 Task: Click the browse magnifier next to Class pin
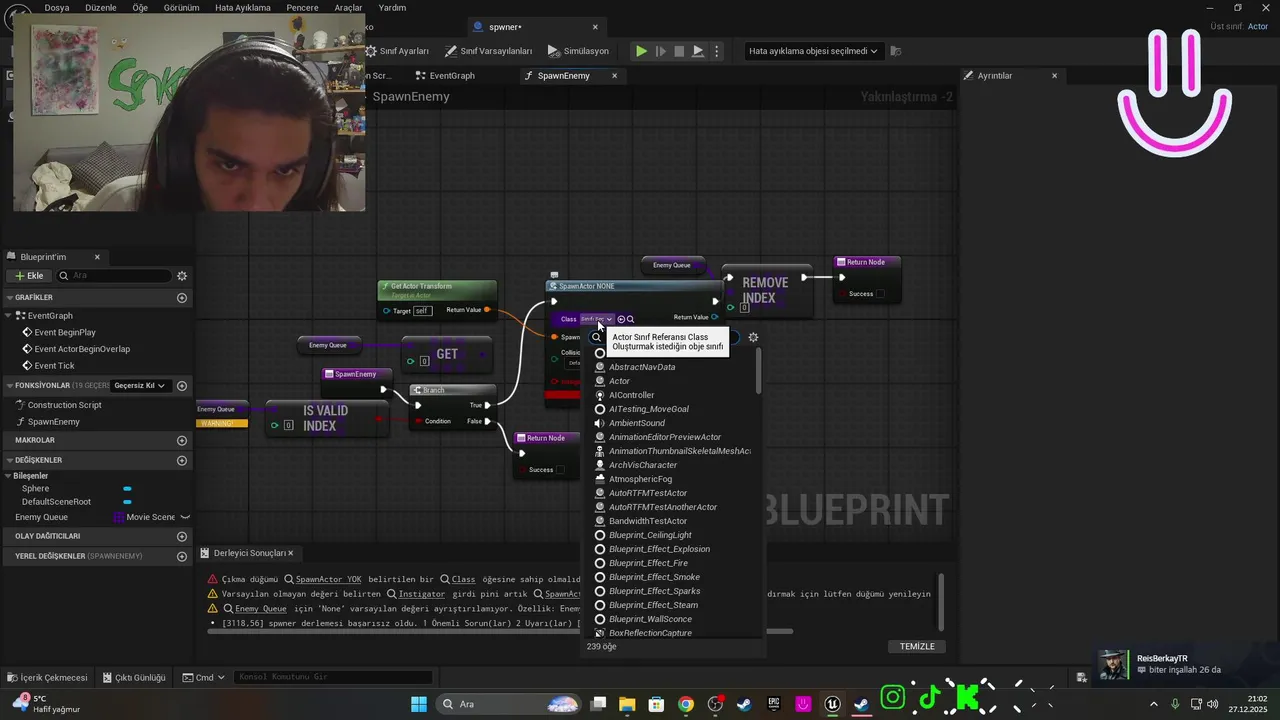click(630, 319)
